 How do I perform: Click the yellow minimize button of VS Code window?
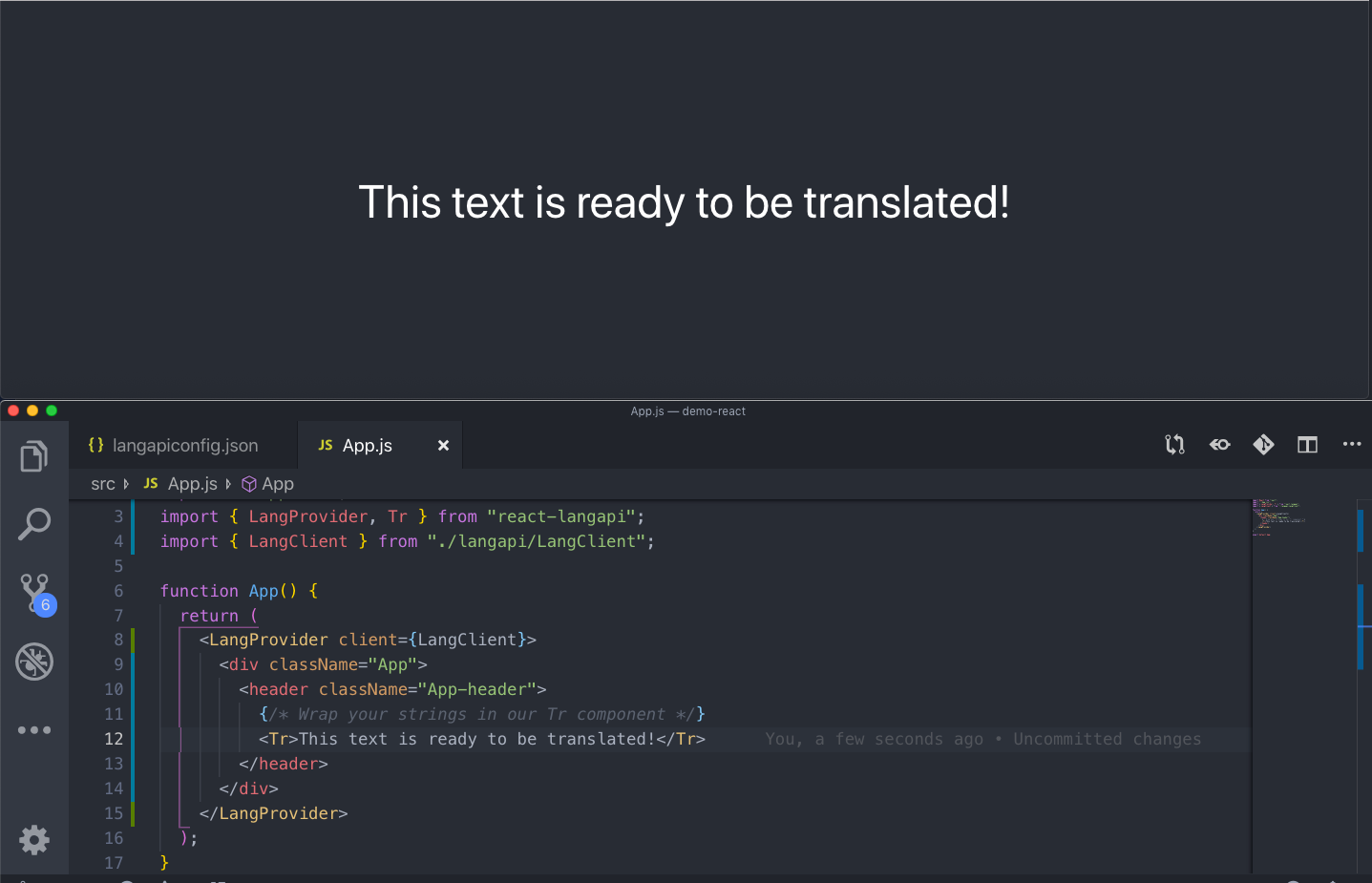[32, 410]
